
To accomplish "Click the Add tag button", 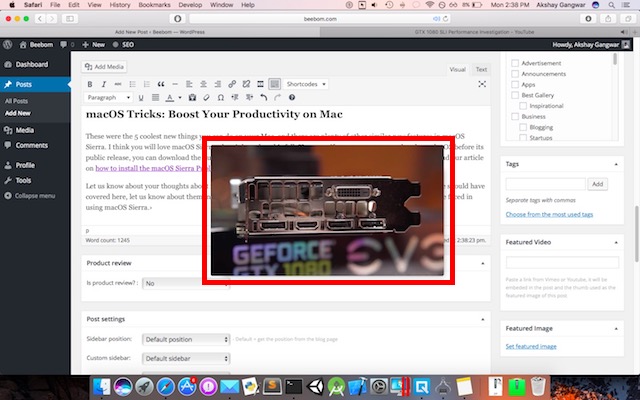I will pyautogui.click(x=598, y=184).
